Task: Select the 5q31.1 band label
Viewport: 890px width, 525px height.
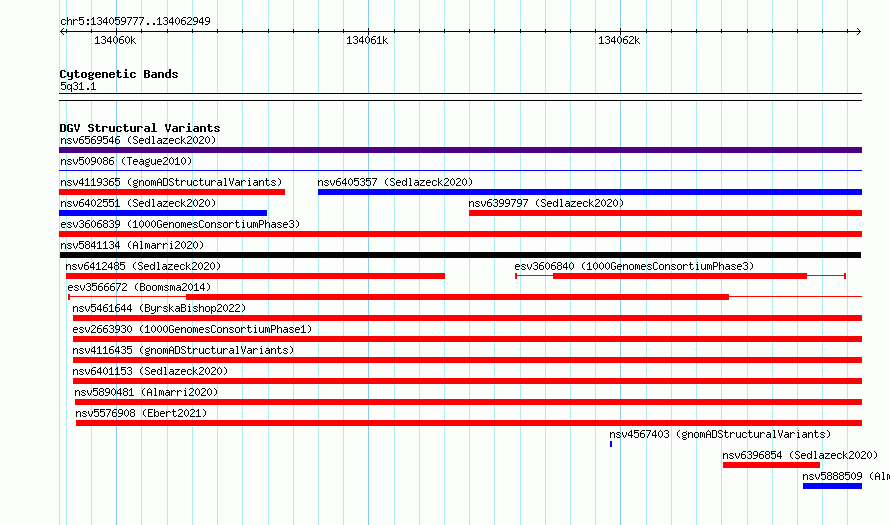Action: [78, 86]
